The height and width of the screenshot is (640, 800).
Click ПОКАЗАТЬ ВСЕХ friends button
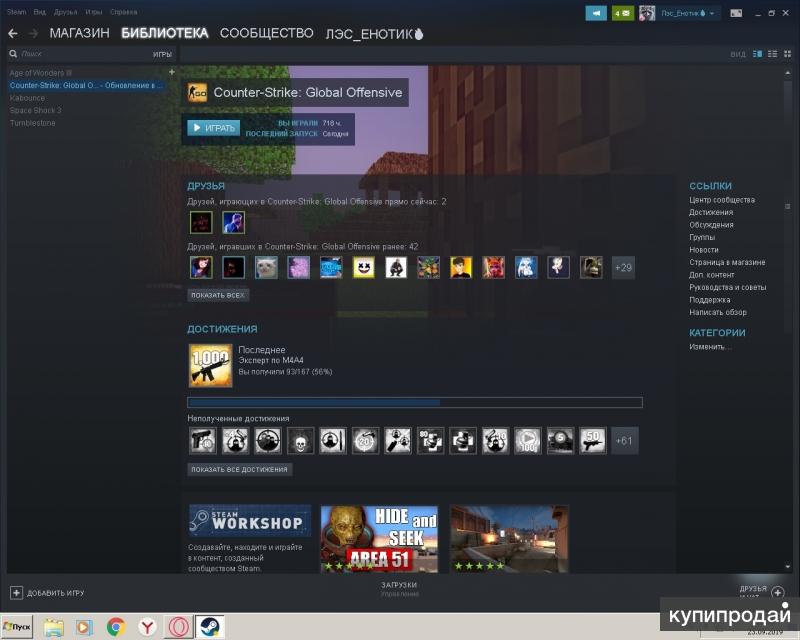[218, 295]
